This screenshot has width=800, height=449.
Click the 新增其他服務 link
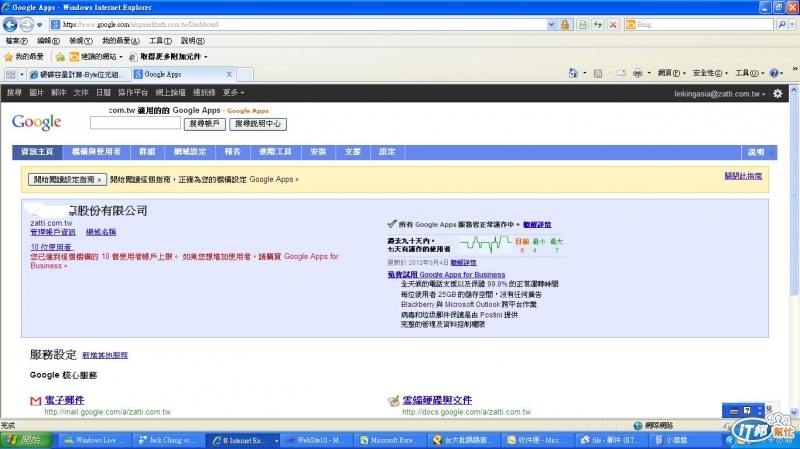(105, 355)
